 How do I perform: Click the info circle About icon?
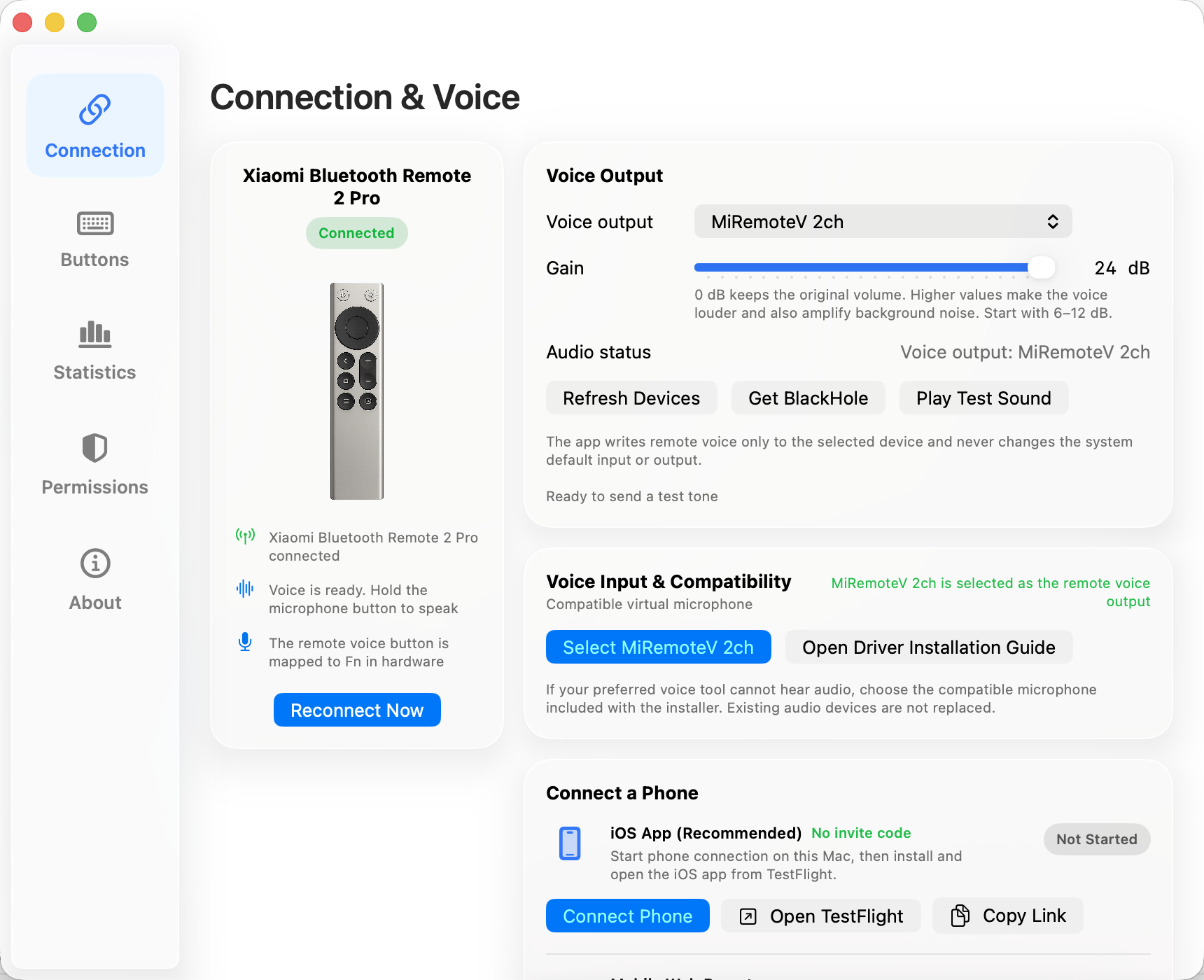pos(95,563)
